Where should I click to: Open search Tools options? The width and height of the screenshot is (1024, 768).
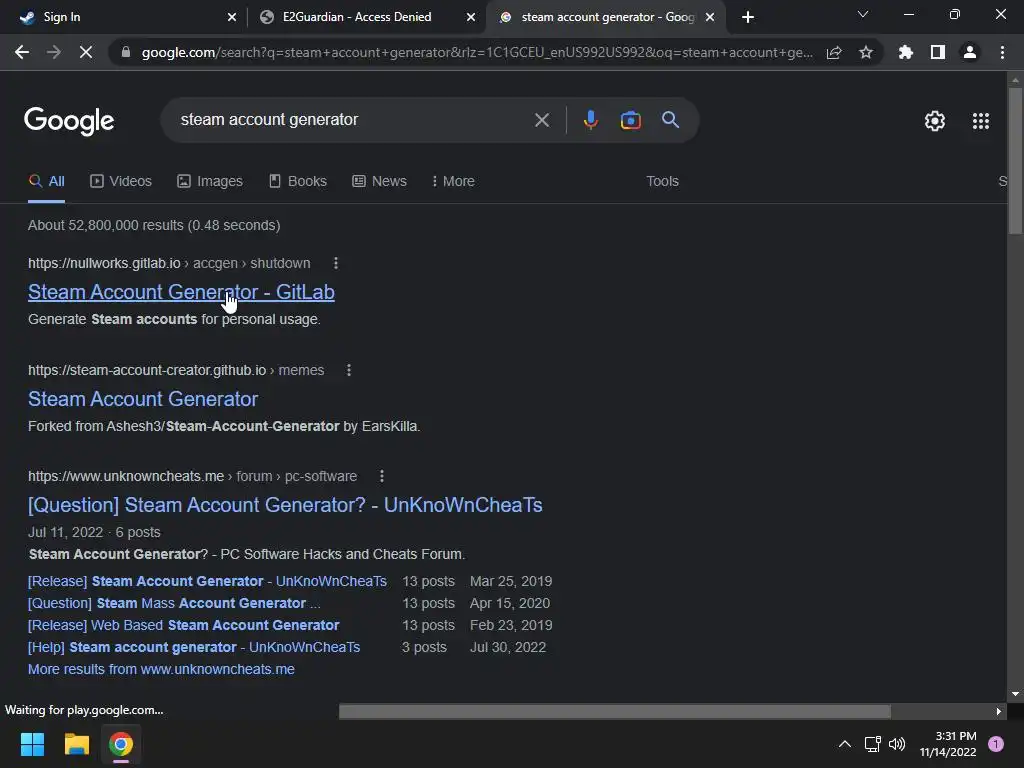point(662,182)
